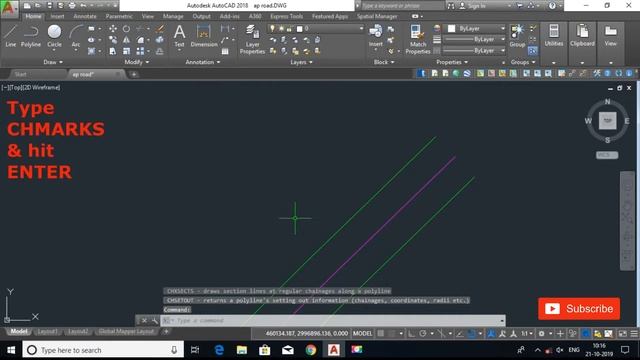The width and height of the screenshot is (640, 360).
Task: Click the ViewCube TOP face
Action: [607, 121]
